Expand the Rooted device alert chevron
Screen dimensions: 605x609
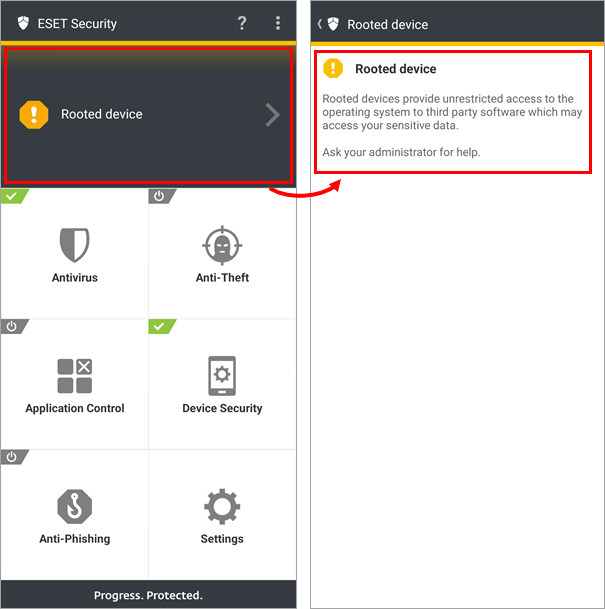coord(273,115)
